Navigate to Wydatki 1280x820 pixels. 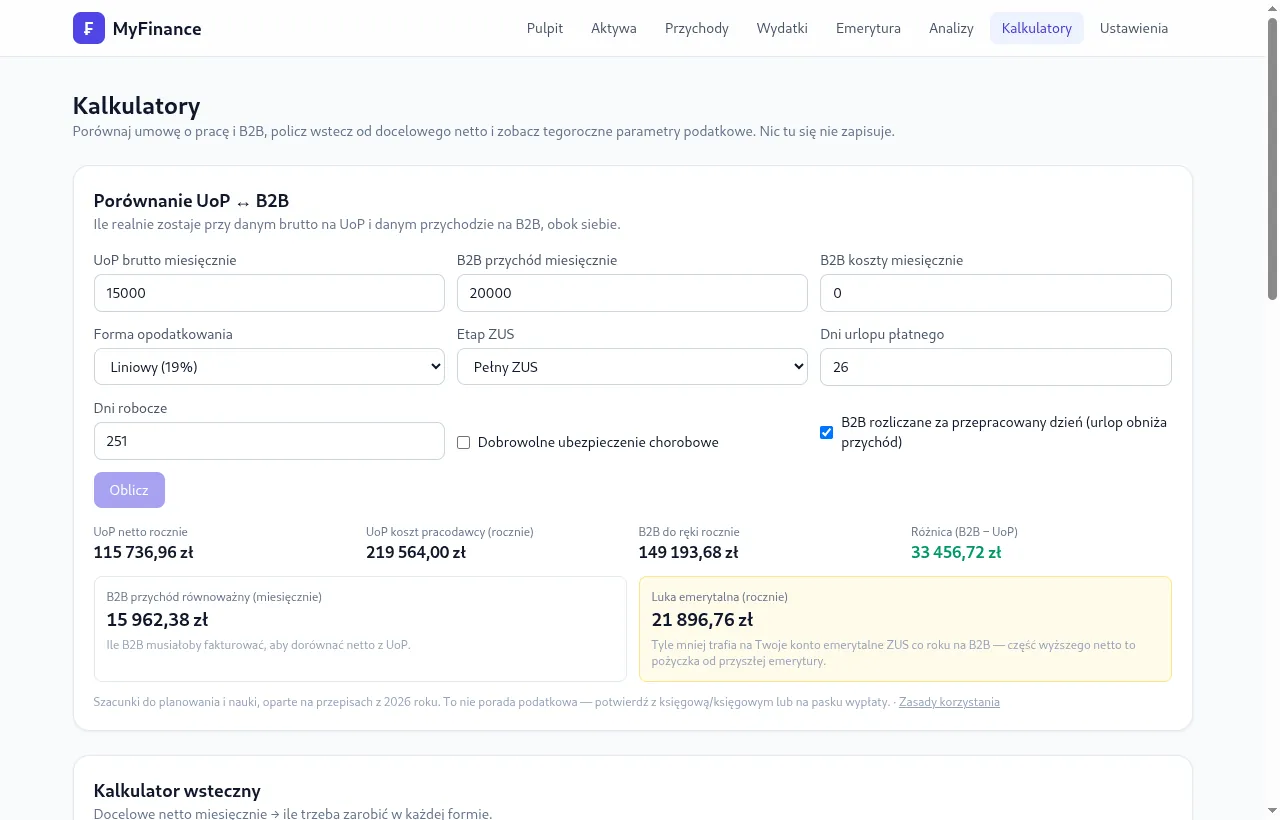point(782,28)
